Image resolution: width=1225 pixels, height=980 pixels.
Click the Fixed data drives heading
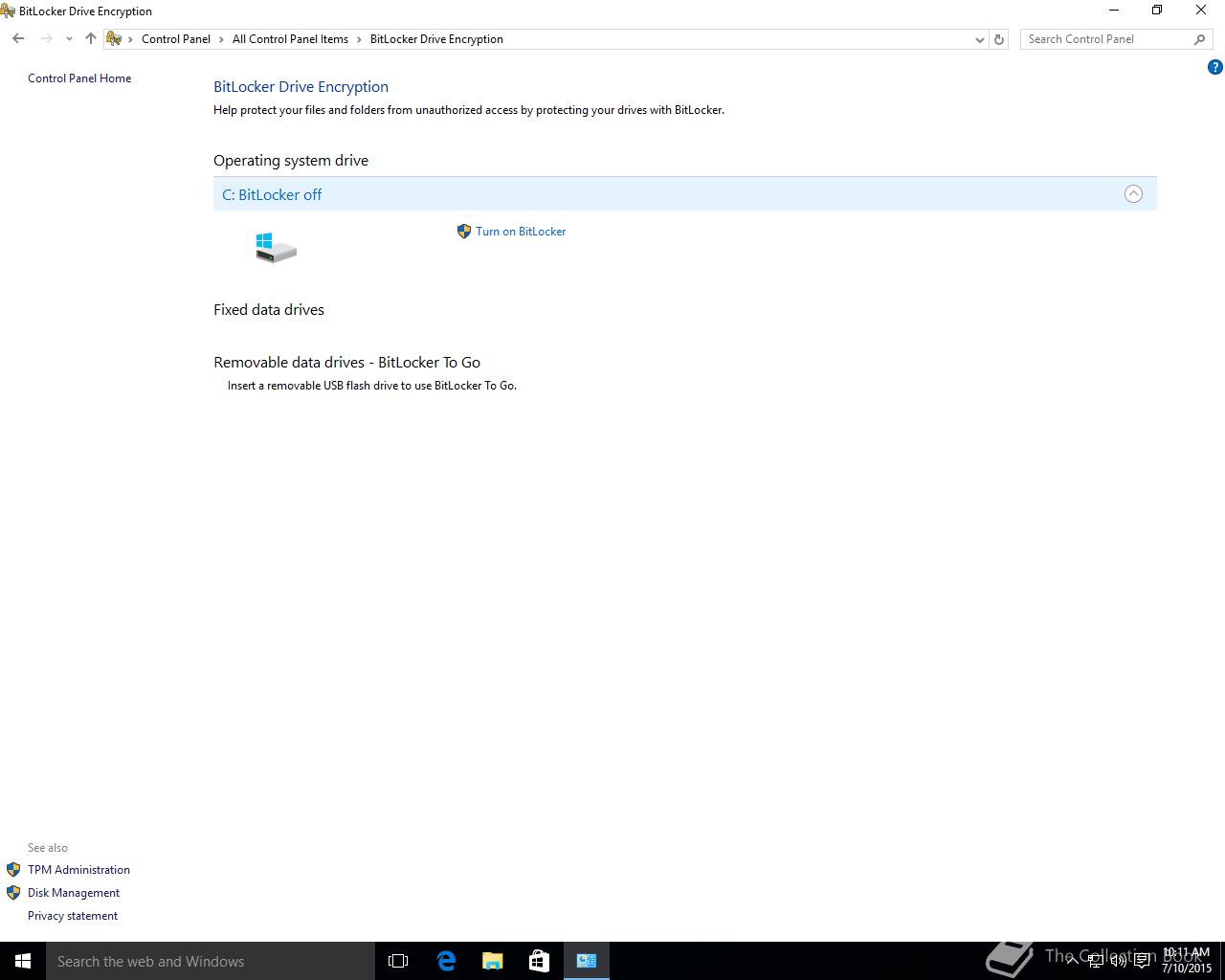click(269, 310)
